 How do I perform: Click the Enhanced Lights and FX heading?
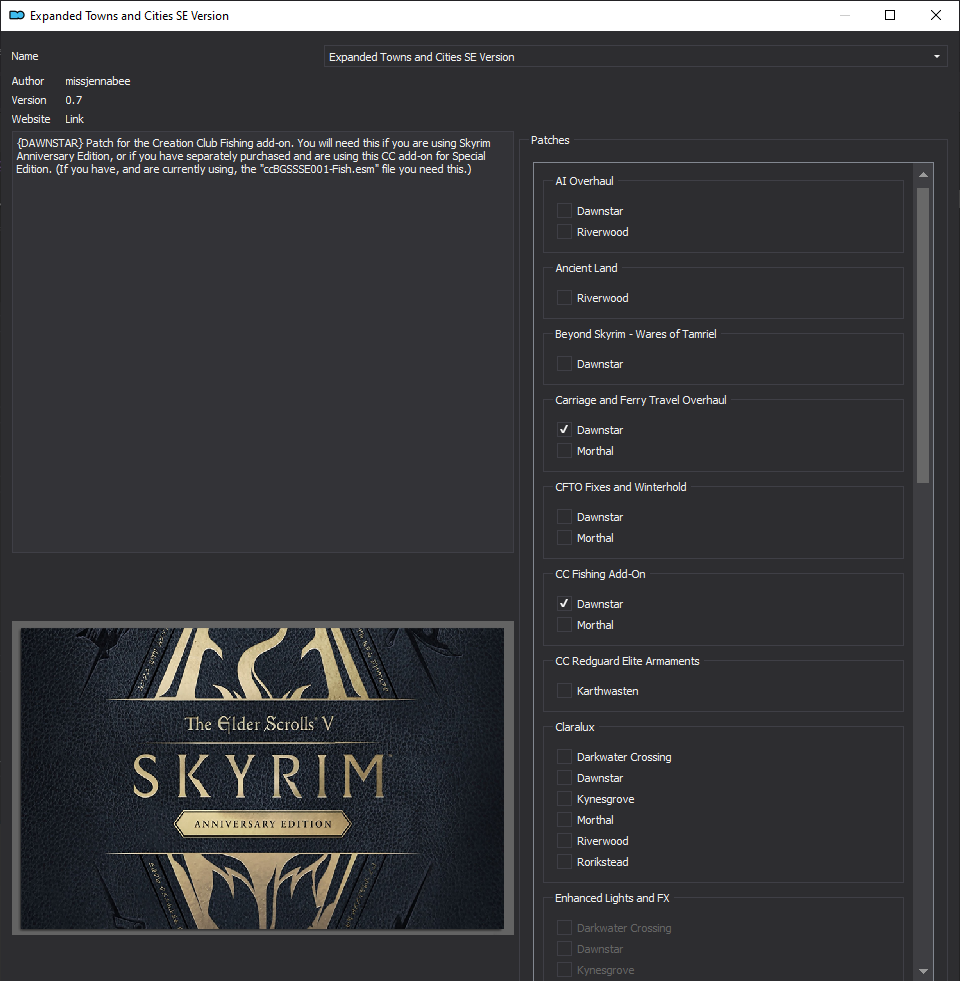(612, 898)
